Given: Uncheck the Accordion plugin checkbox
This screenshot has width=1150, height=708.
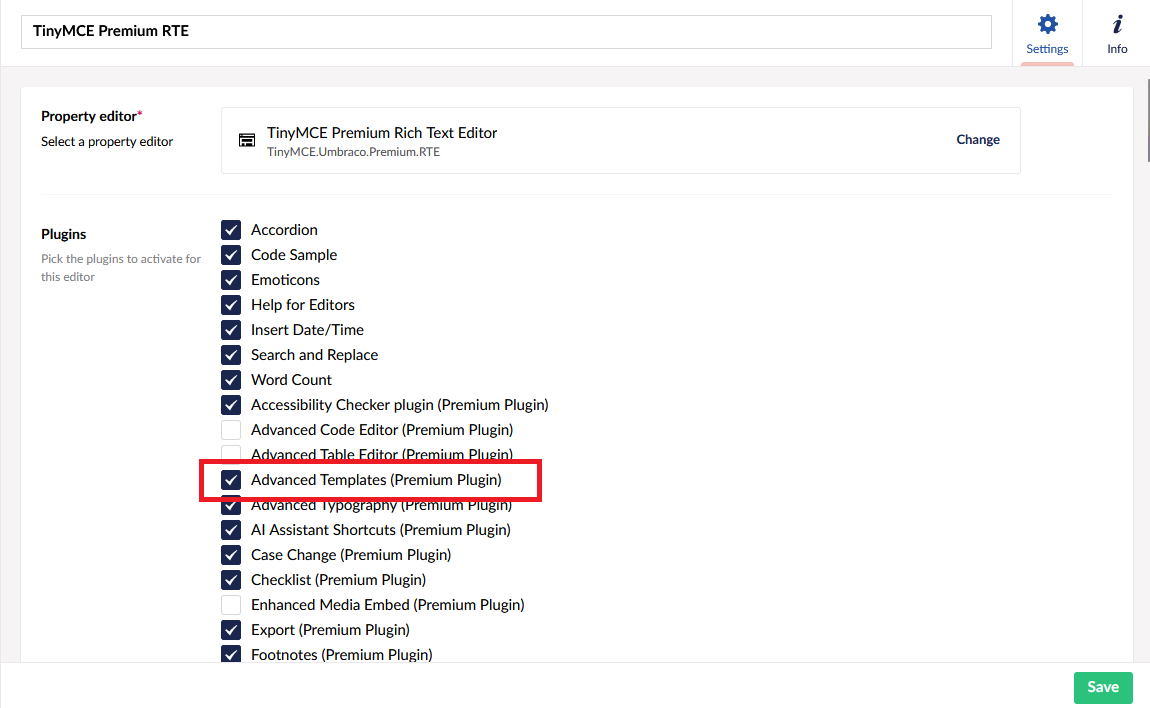Looking at the screenshot, I should click(231, 230).
